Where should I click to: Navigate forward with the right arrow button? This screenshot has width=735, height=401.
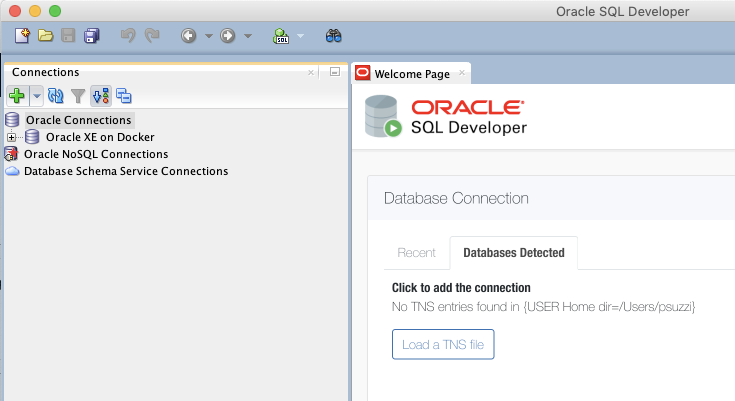click(227, 36)
